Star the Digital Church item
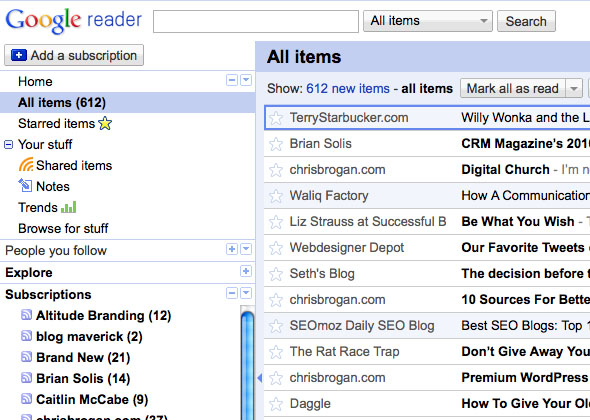The height and width of the screenshot is (420, 590). tap(276, 170)
